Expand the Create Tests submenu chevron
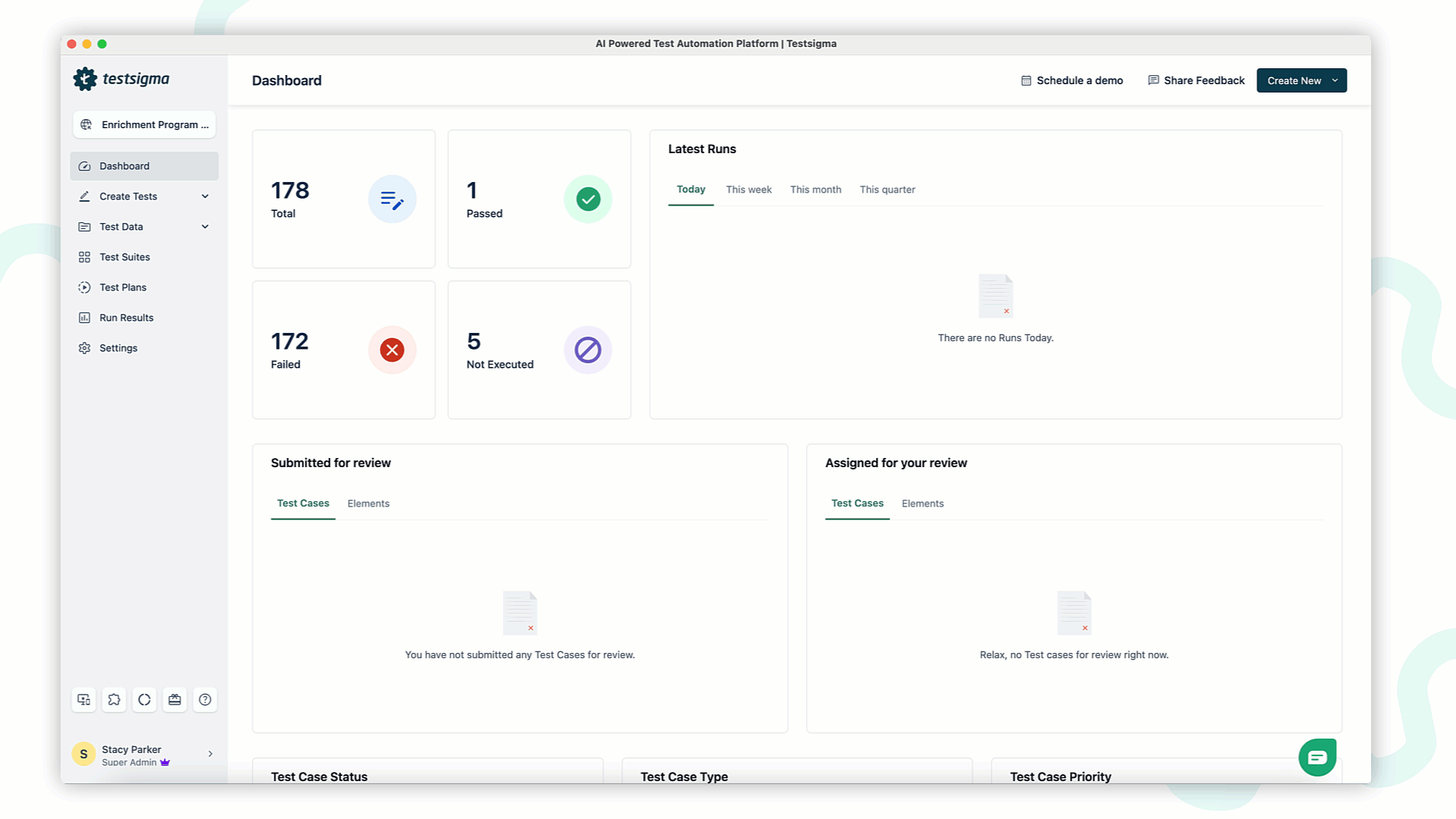Viewport: 1456px width, 819px height. point(205,196)
